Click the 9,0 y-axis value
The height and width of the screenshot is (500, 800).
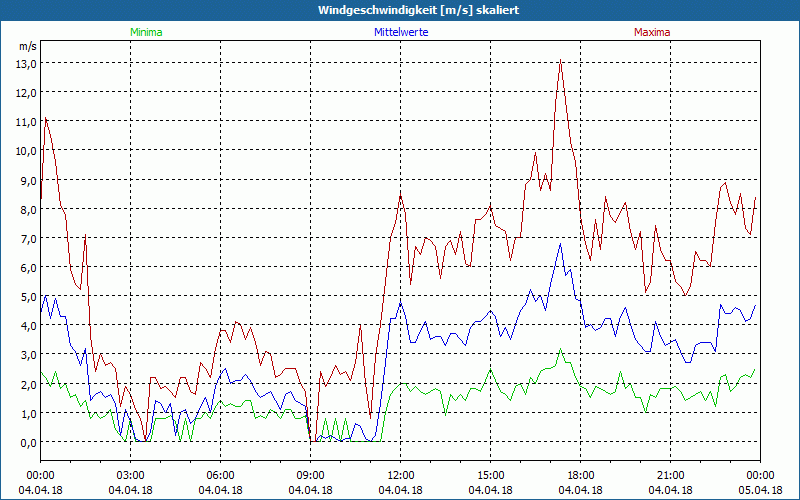pyautogui.click(x=29, y=181)
